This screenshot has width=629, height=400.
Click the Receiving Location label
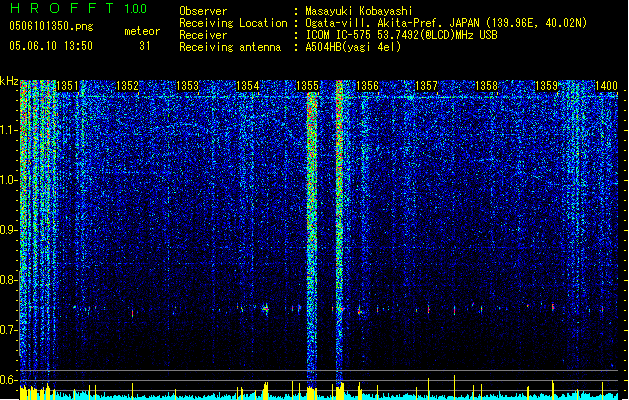pyautogui.click(x=233, y=23)
